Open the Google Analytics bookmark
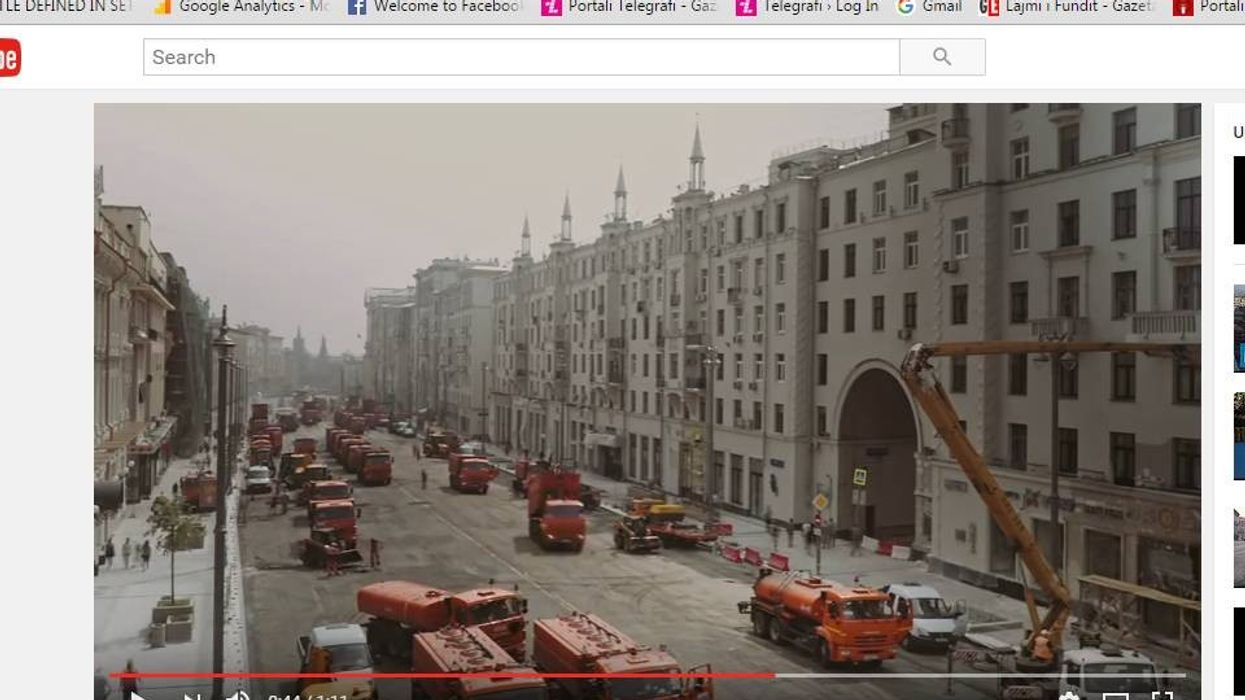 (240, 7)
